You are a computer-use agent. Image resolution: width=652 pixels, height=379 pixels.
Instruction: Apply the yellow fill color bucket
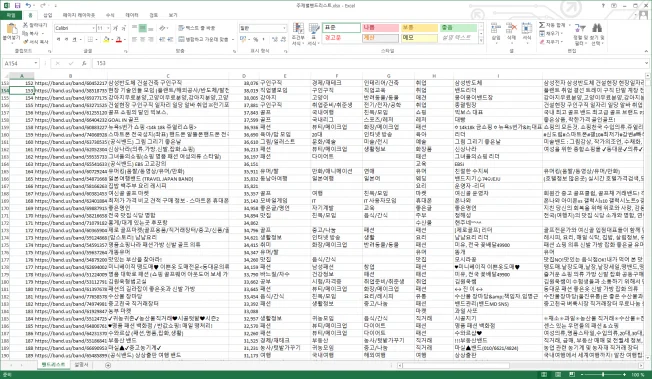pyautogui.click(x=106, y=40)
